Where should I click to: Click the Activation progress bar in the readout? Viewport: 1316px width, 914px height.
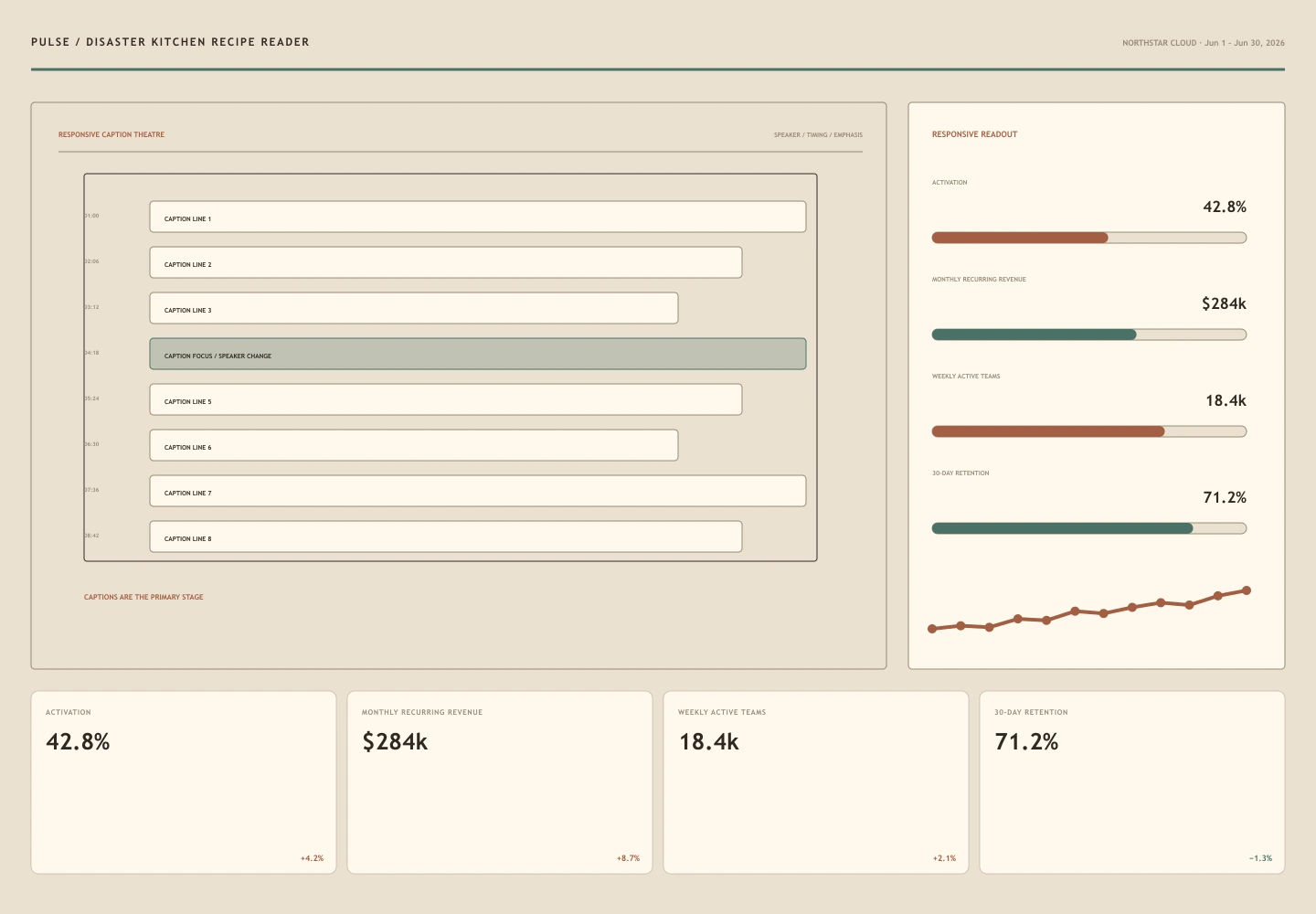click(1089, 238)
